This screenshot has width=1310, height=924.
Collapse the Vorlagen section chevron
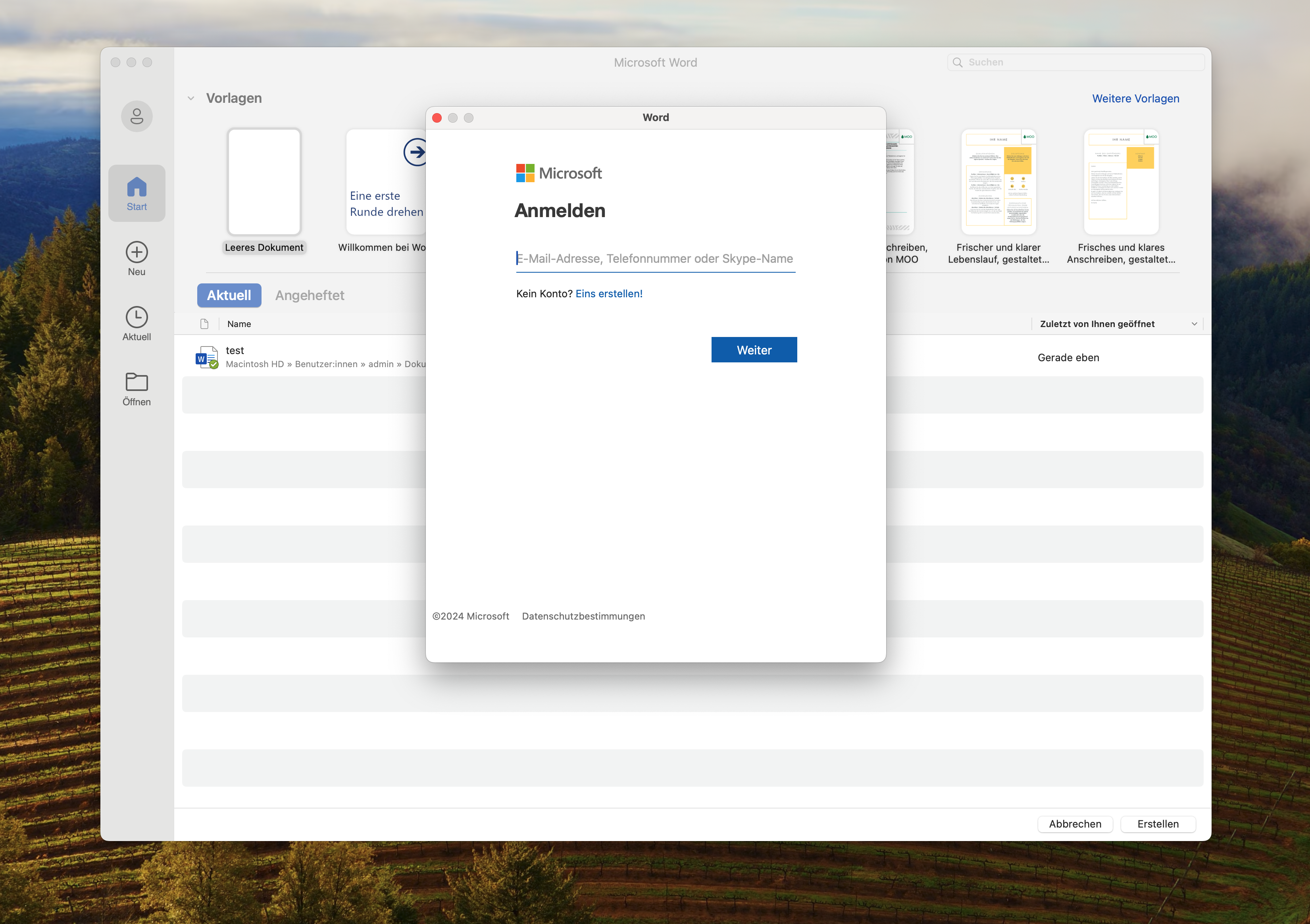click(x=191, y=99)
